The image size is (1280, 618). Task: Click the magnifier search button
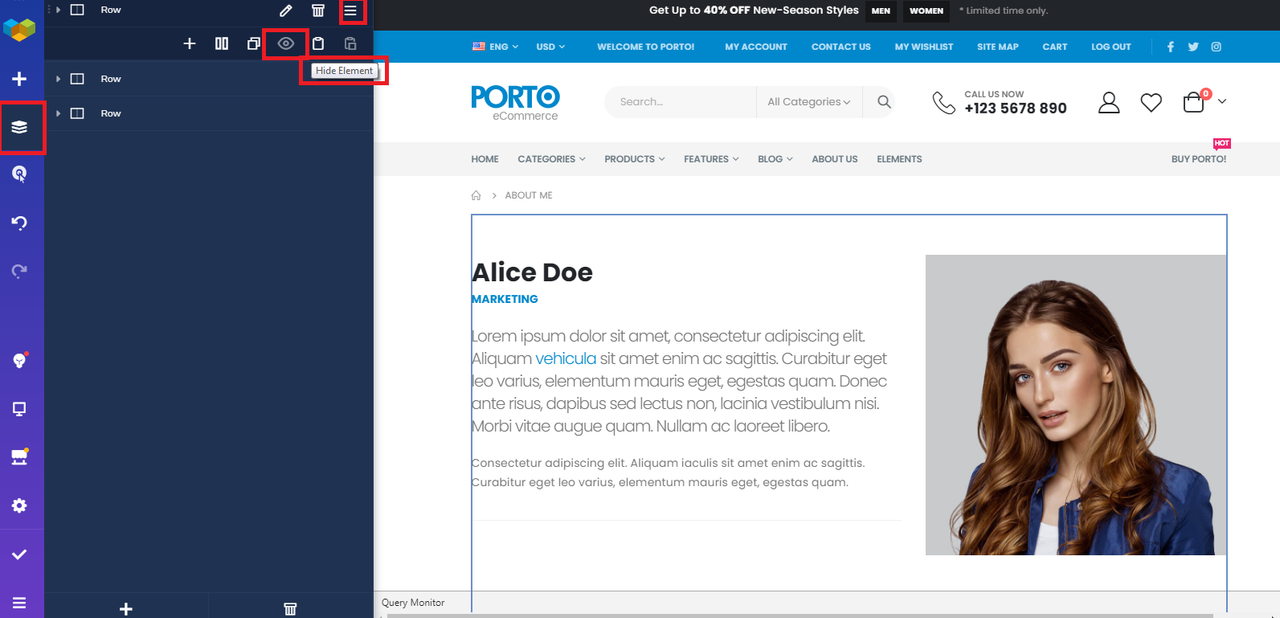[x=884, y=102]
